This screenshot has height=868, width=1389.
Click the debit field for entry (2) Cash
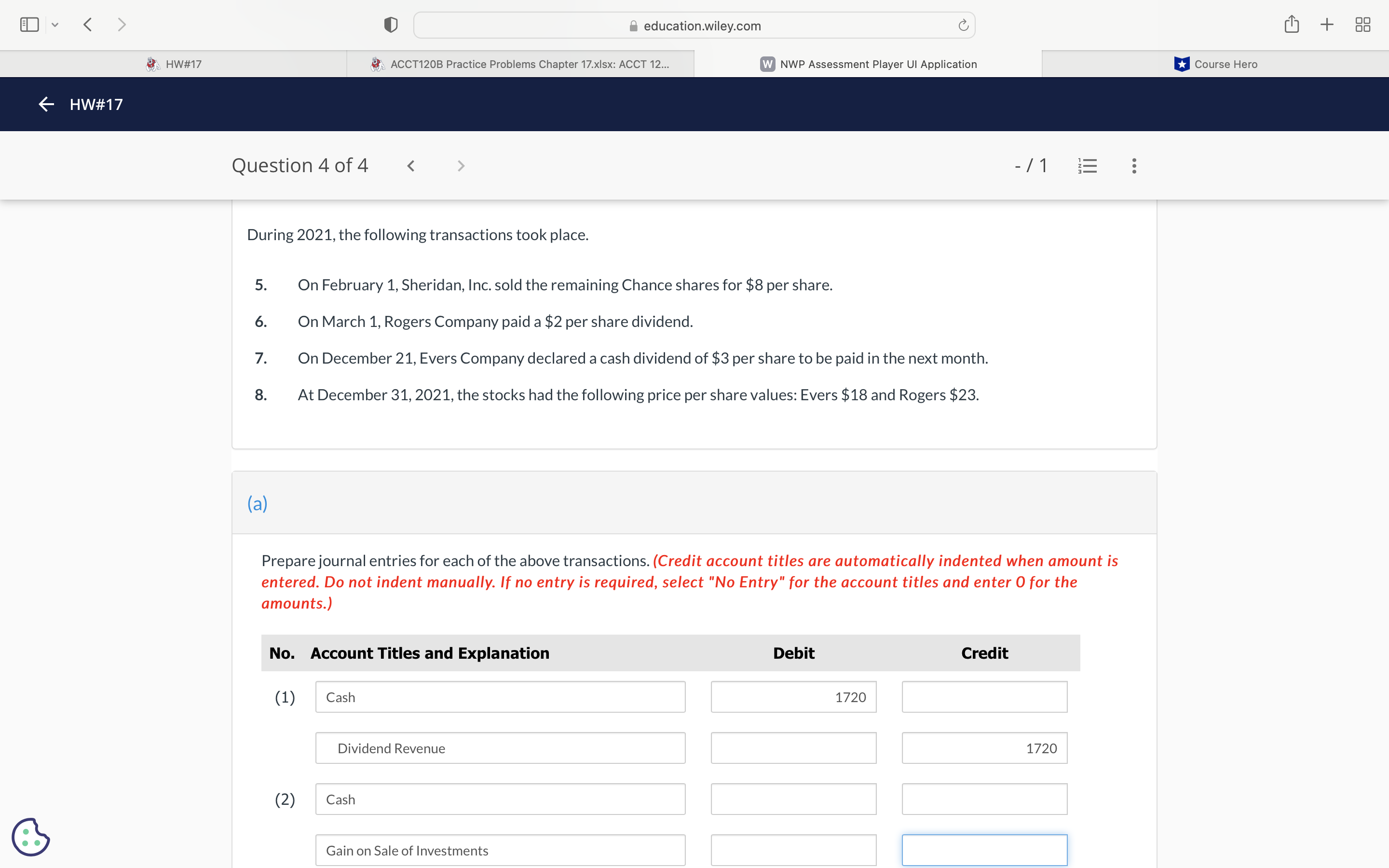pyautogui.click(x=793, y=799)
